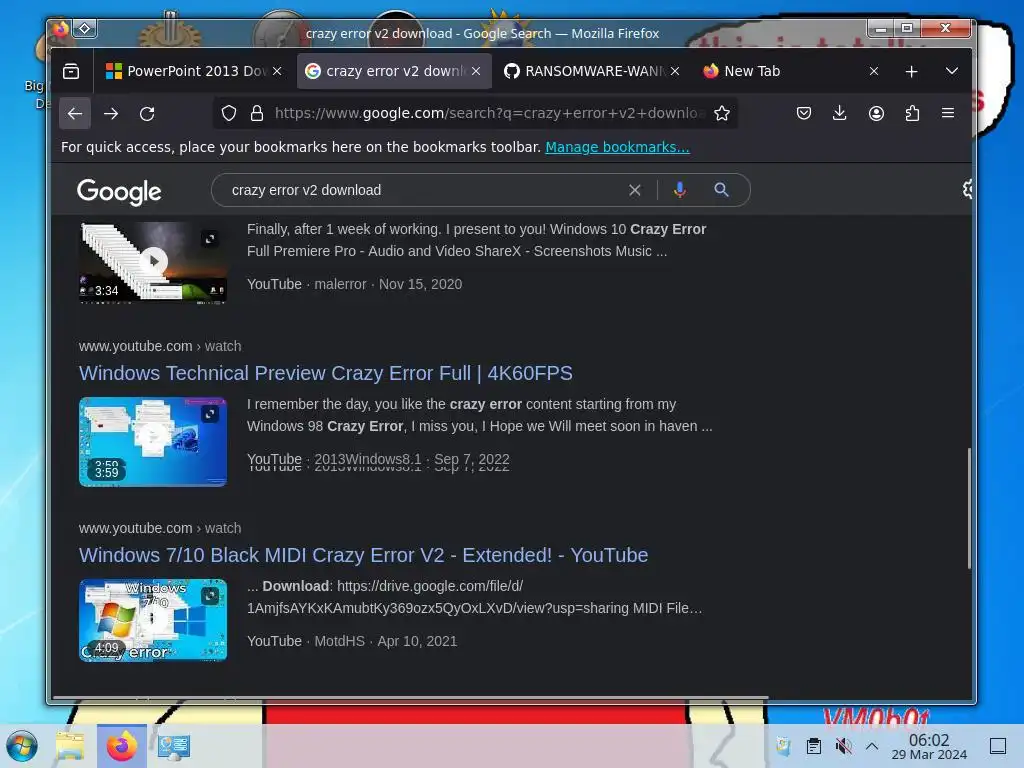Open a new tab with plus button

click(x=912, y=71)
